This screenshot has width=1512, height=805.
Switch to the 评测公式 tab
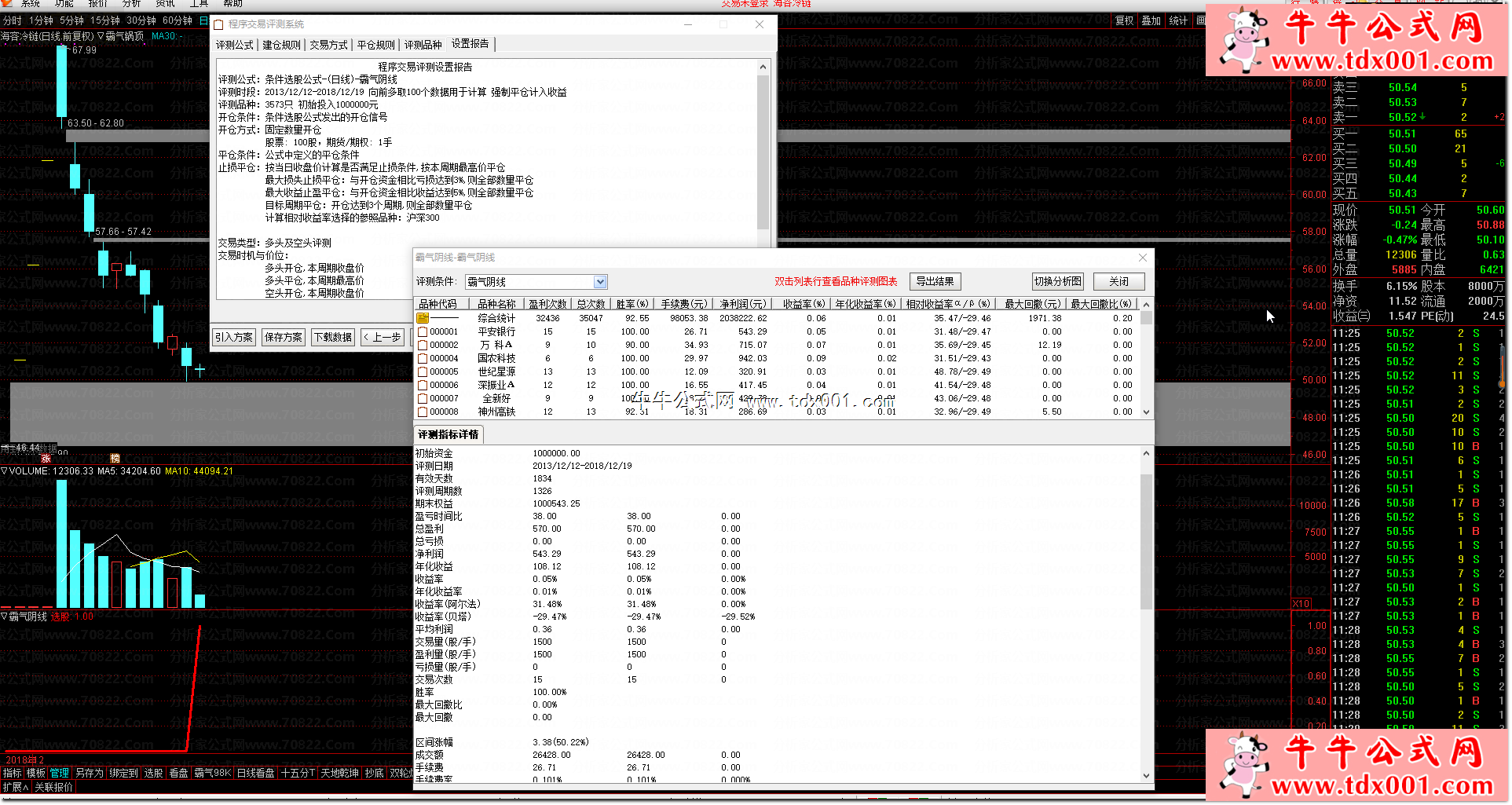(x=235, y=45)
